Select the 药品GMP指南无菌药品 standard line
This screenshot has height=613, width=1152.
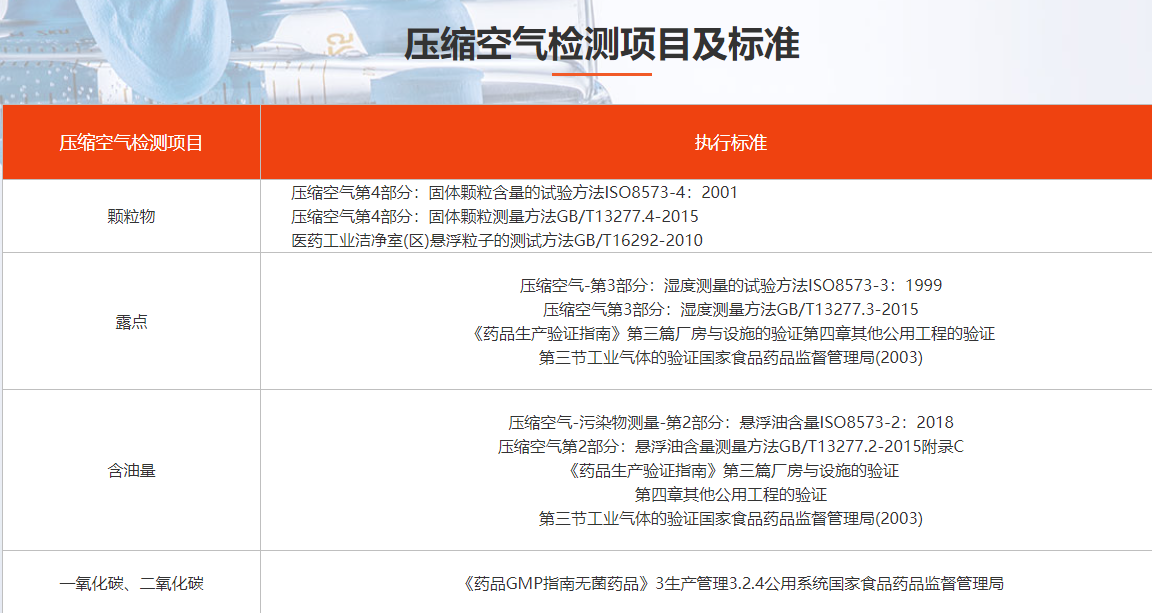[x=730, y=583]
